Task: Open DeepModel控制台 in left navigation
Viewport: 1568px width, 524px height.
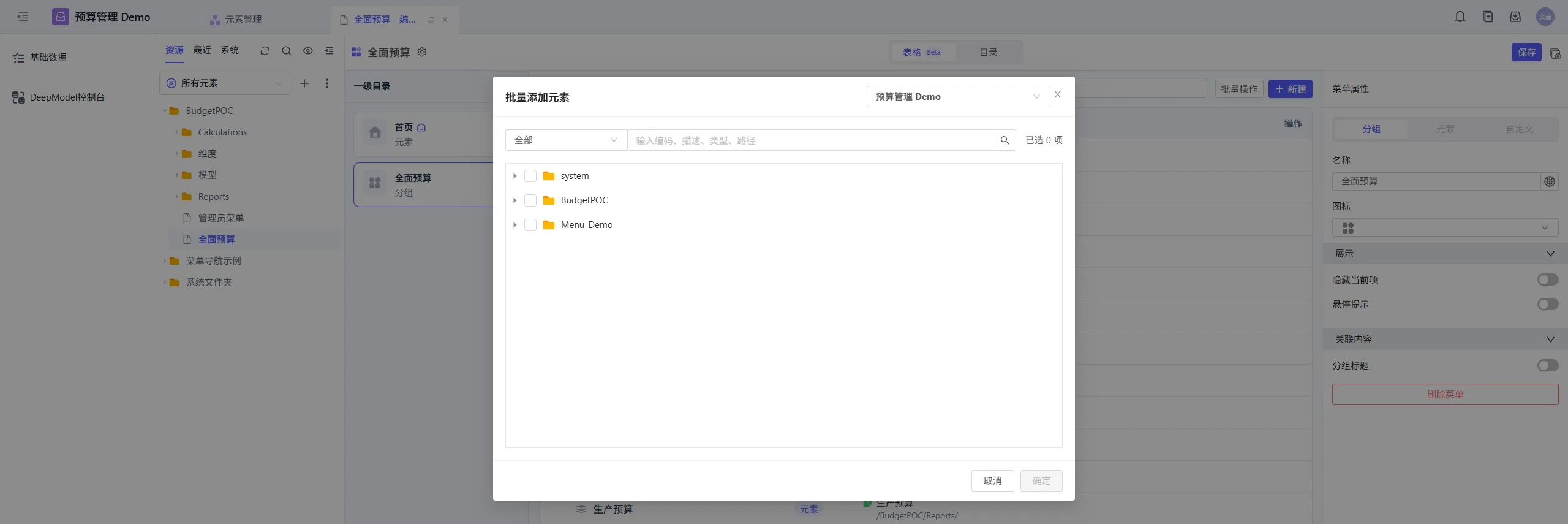Action: tap(59, 97)
